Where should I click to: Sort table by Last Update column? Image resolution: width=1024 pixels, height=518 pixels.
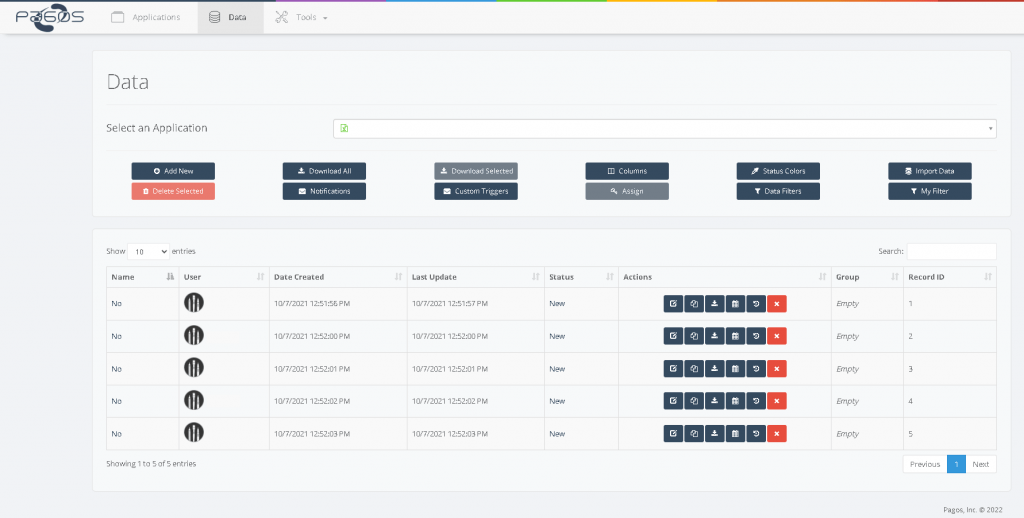click(475, 277)
